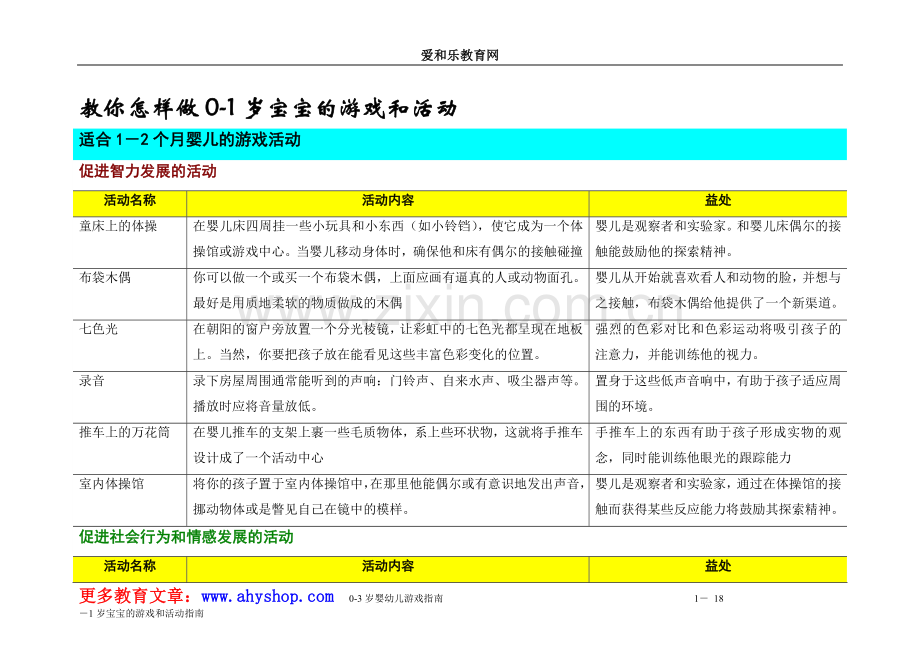920x651 pixels.
Task: Select the 推车上的万花筒 cell
Action: point(125,432)
